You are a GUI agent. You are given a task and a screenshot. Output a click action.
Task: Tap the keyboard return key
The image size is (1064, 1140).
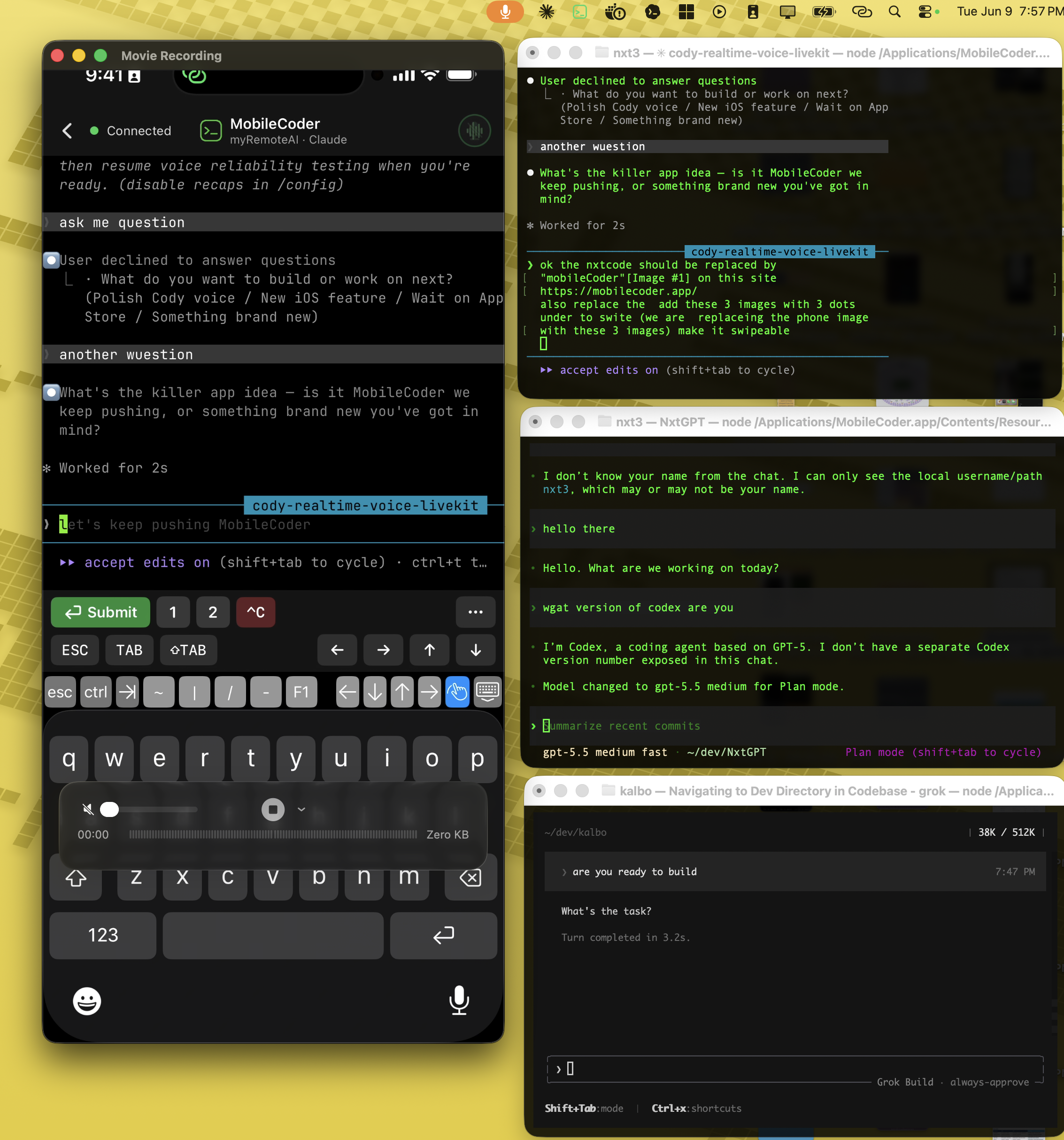pyautogui.click(x=443, y=935)
